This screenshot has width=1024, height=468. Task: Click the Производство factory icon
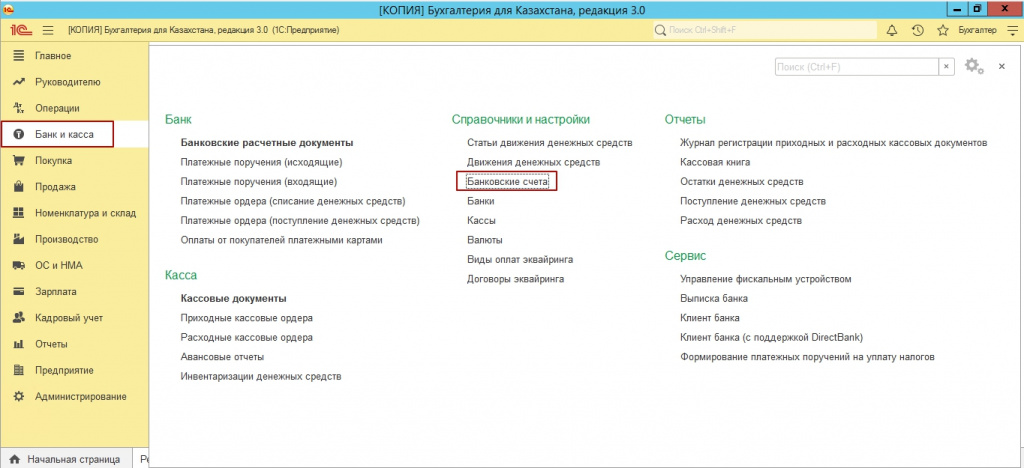(19, 239)
